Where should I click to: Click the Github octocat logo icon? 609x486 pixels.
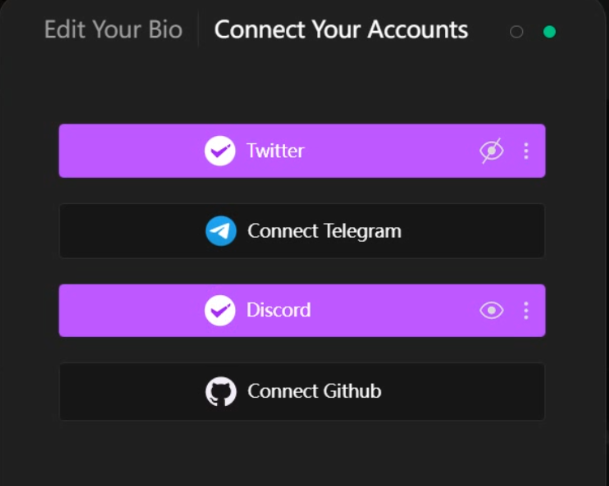click(x=221, y=391)
